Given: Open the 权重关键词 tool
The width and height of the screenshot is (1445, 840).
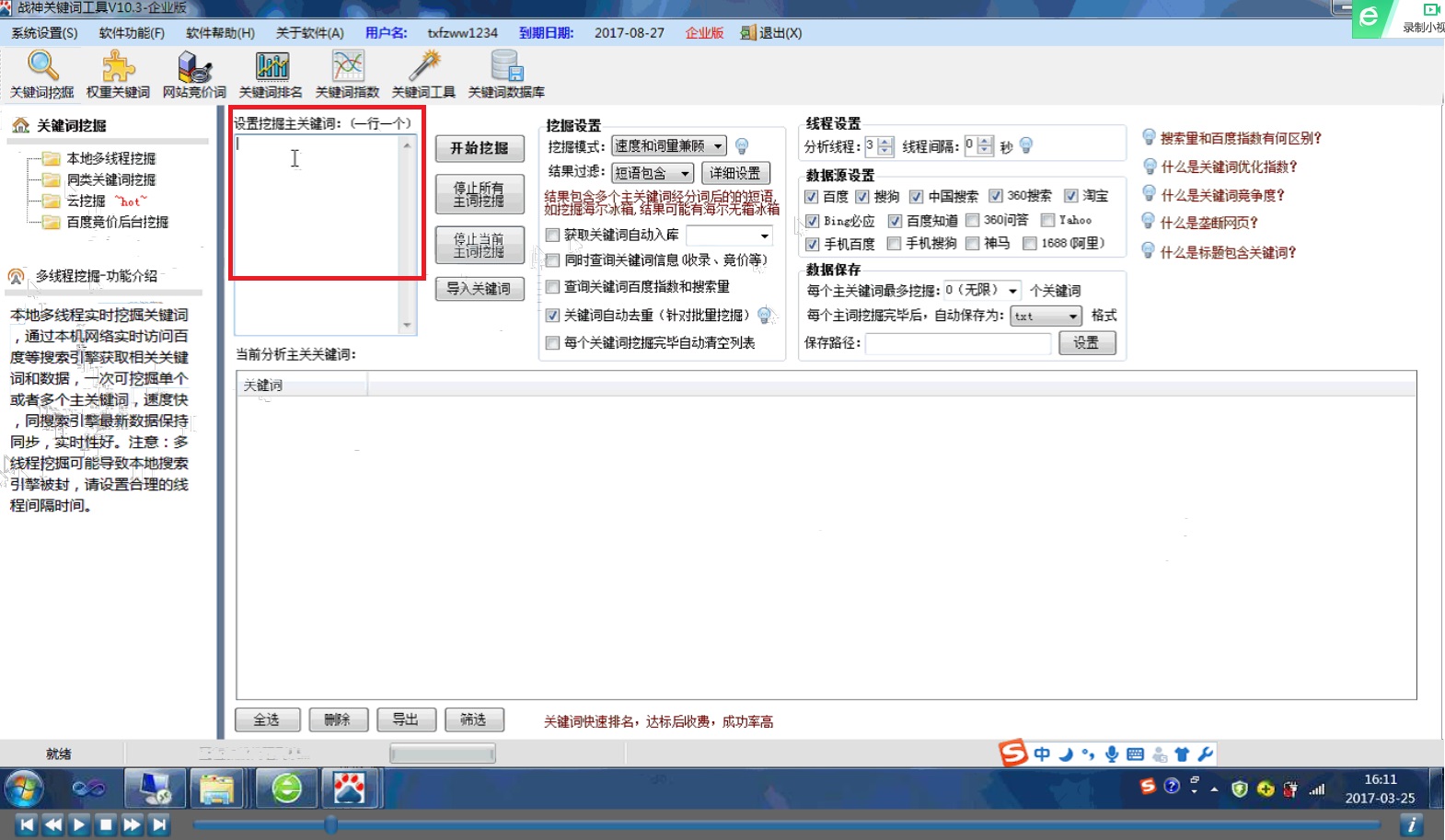Looking at the screenshot, I should coord(118,75).
